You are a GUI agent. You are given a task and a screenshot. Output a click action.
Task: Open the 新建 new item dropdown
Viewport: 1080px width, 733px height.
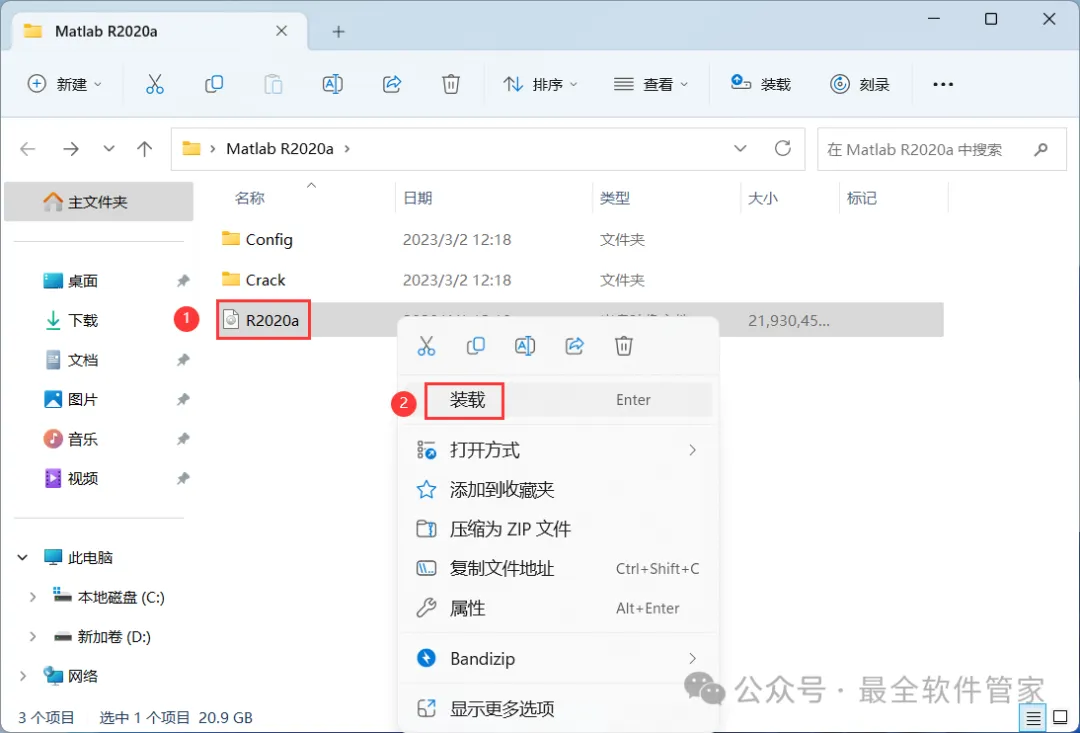click(x=64, y=84)
